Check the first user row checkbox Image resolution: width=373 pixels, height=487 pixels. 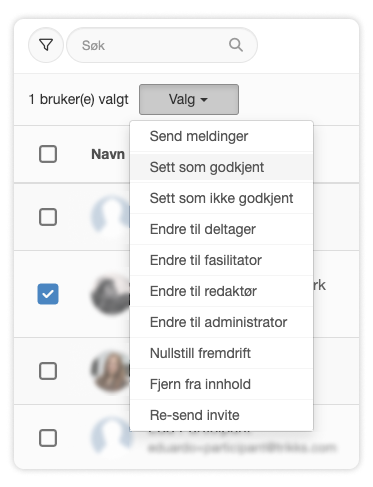click(x=48, y=217)
